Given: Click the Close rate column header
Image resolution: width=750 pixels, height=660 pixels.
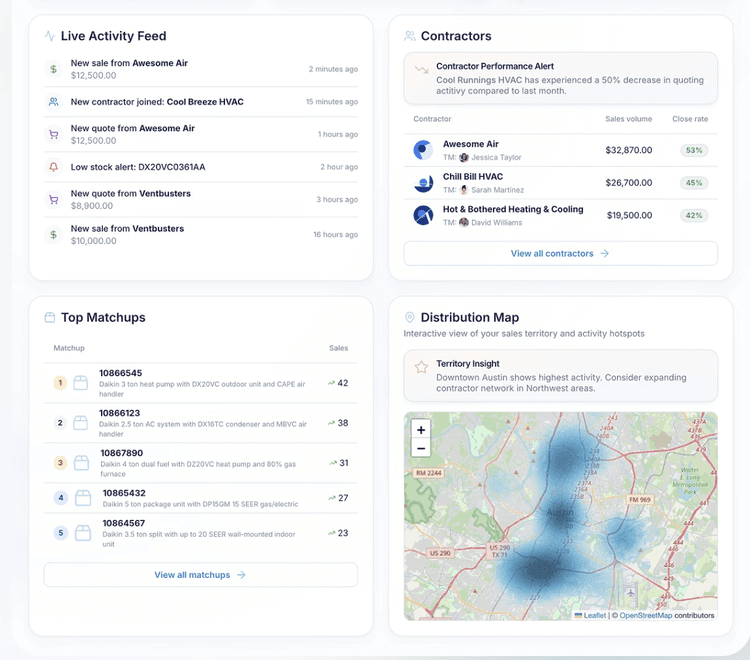Looking at the screenshot, I should [x=690, y=119].
